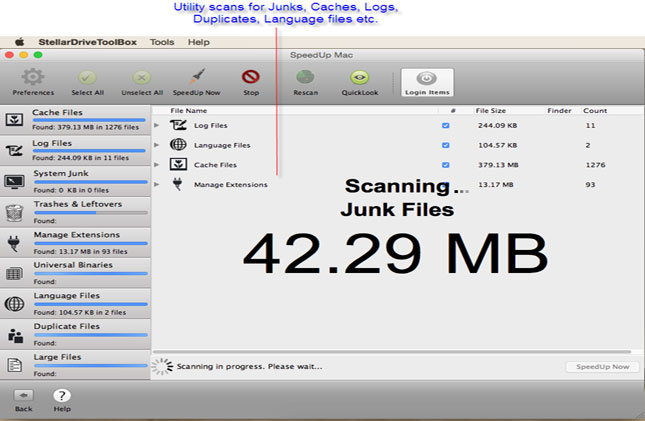The height and width of the screenshot is (421, 645).
Task: Click the Unselect All toolbar icon
Action: [x=142, y=77]
